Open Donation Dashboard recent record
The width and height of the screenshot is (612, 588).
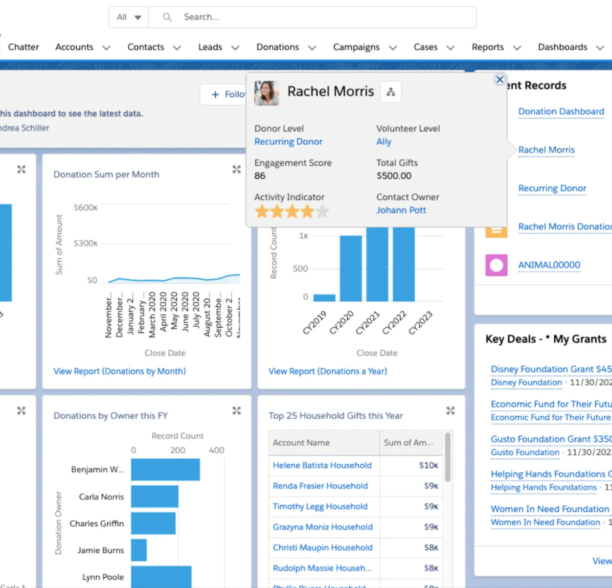click(x=561, y=112)
